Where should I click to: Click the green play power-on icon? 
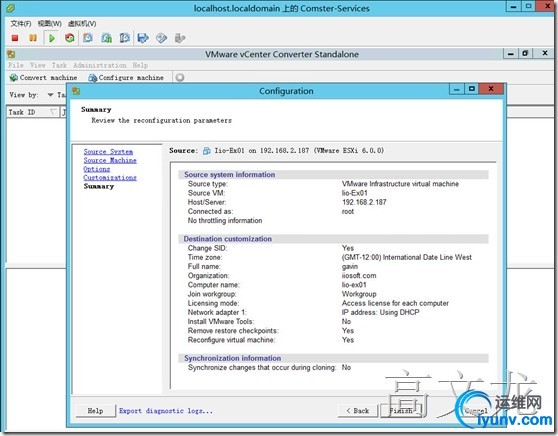point(52,38)
